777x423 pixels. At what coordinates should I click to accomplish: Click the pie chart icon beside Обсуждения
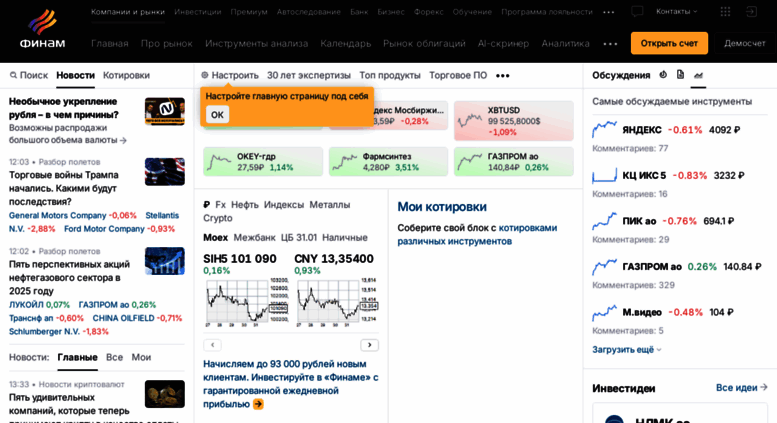click(x=663, y=75)
